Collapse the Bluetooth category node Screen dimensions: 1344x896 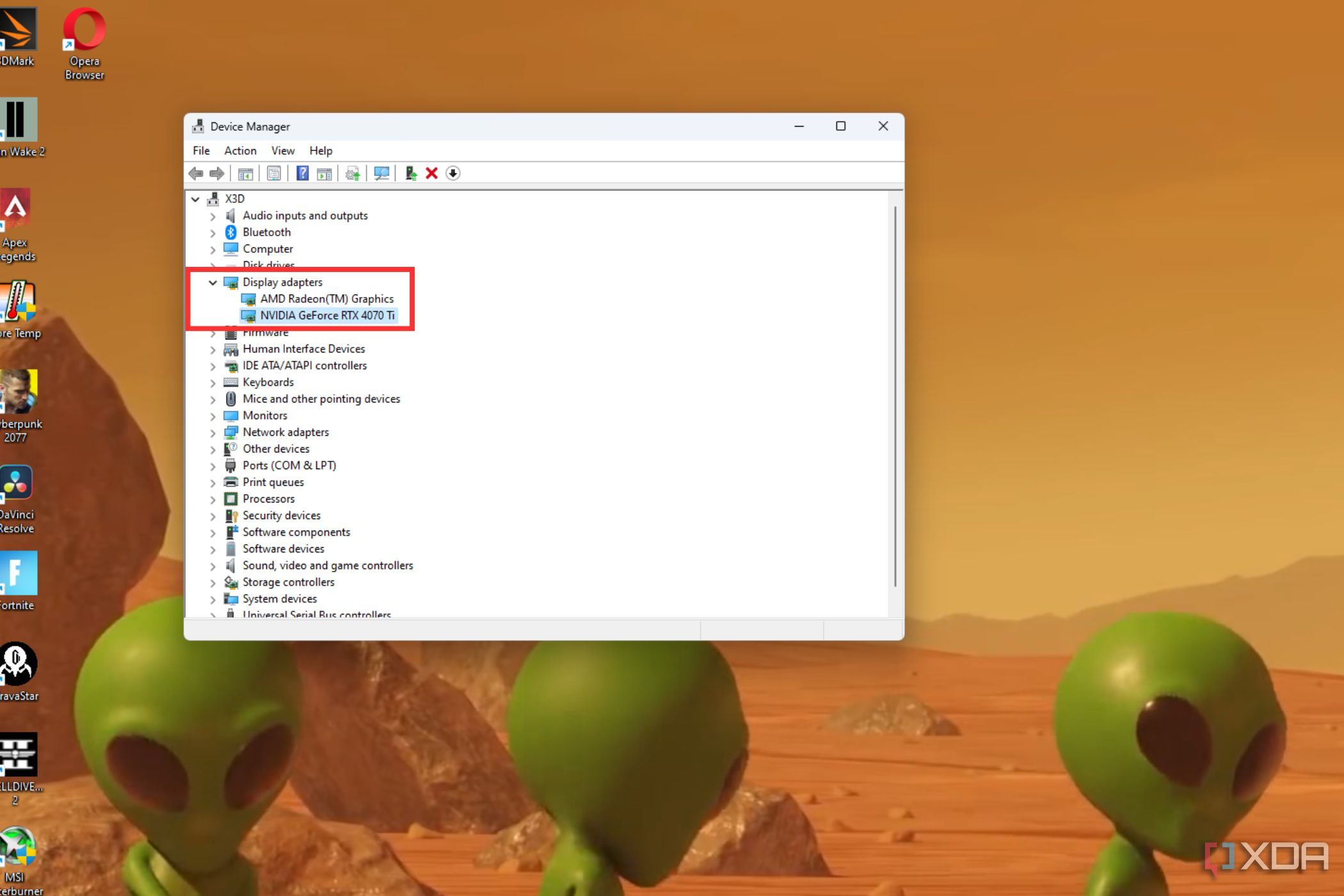pyautogui.click(x=212, y=231)
